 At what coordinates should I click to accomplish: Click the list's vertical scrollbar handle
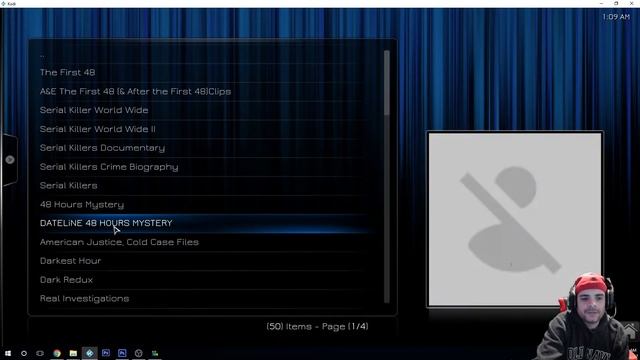point(387,83)
